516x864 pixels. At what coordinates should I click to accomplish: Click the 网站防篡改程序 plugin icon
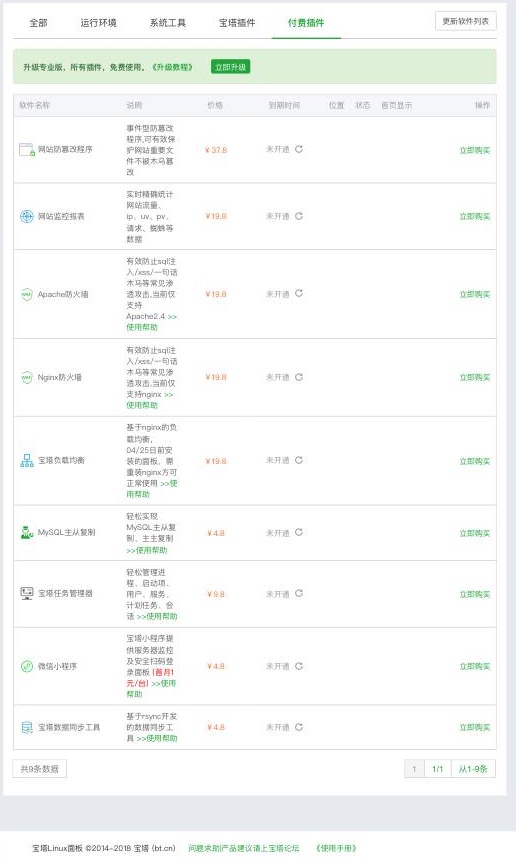pyautogui.click(x=27, y=149)
